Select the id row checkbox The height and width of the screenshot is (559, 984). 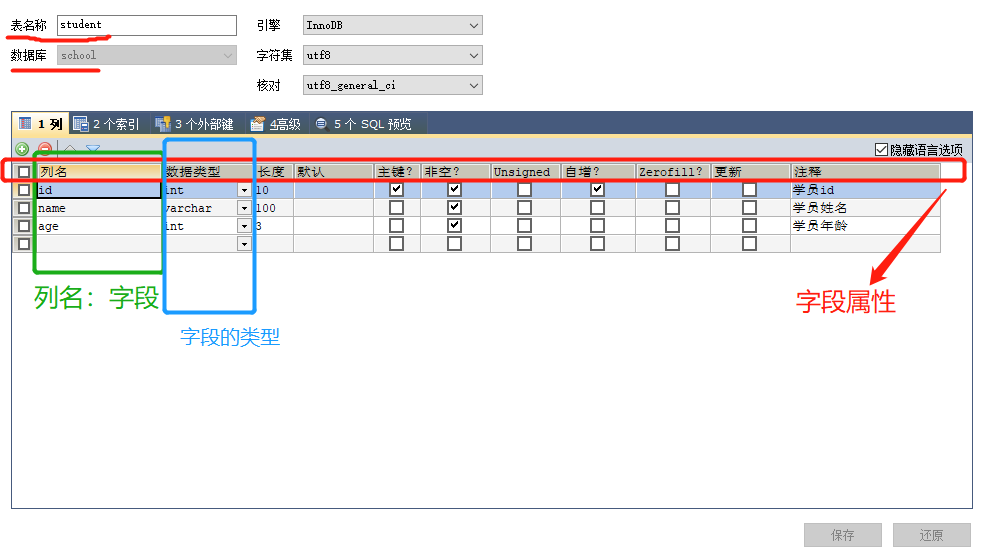[24, 189]
